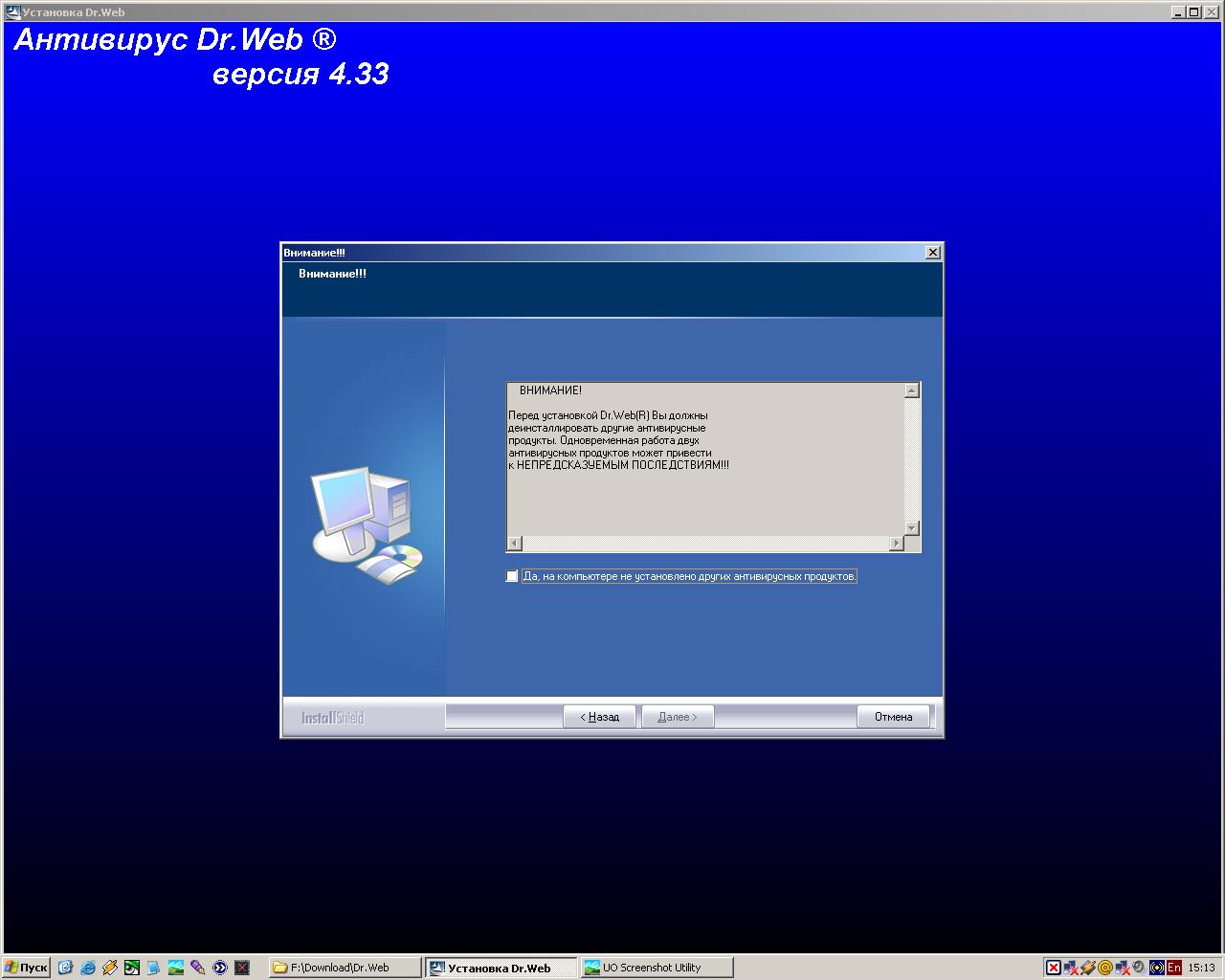The height and width of the screenshot is (980, 1225).
Task: Click disconnected network tray icon beside red X box
Action: [x=1071, y=968]
